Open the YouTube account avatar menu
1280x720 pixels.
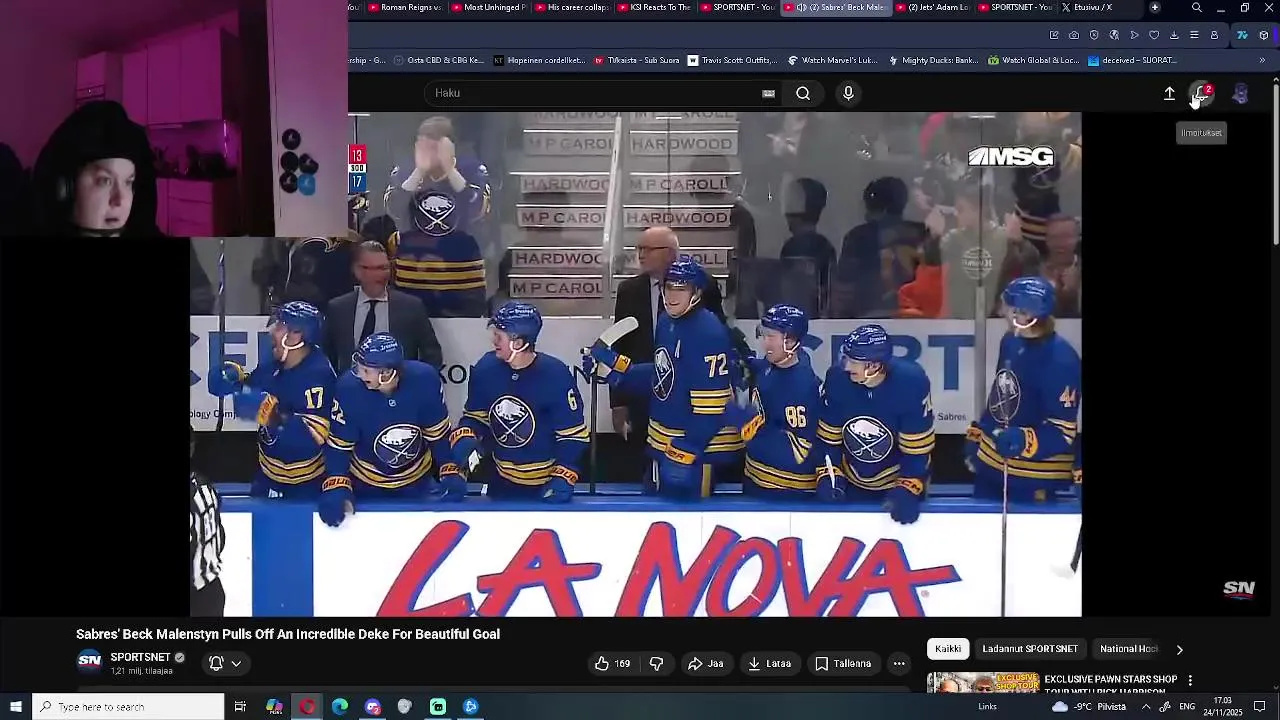tap(1240, 93)
